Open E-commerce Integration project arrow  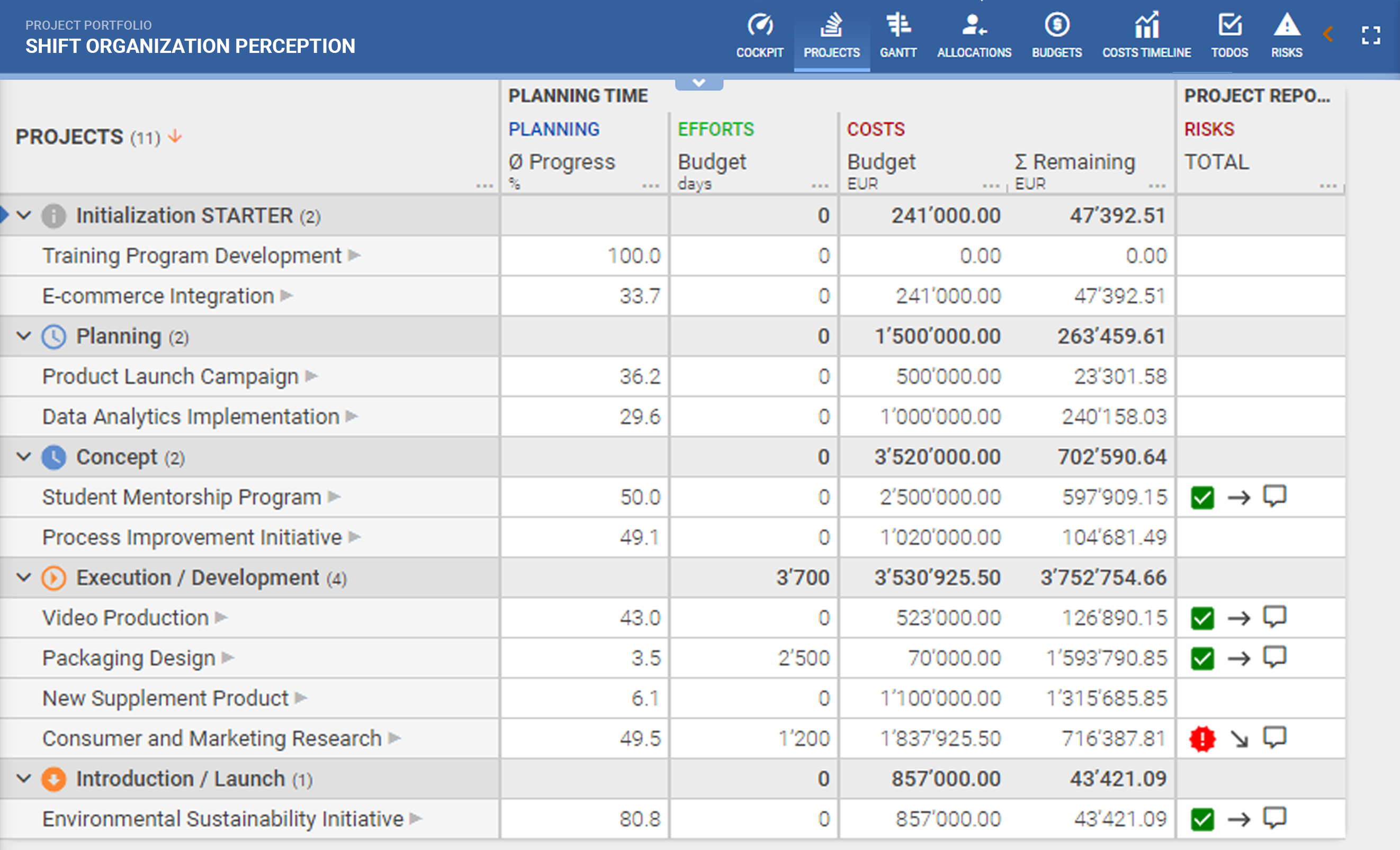[287, 296]
